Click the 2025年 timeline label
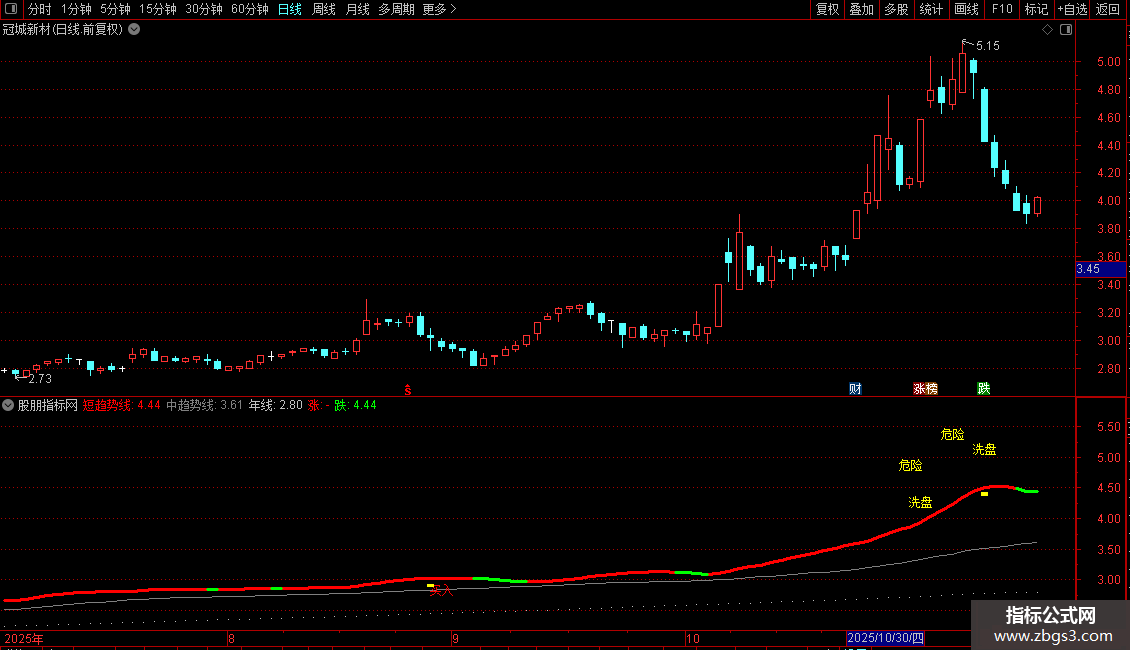The height and width of the screenshot is (650, 1130). (x=24, y=638)
